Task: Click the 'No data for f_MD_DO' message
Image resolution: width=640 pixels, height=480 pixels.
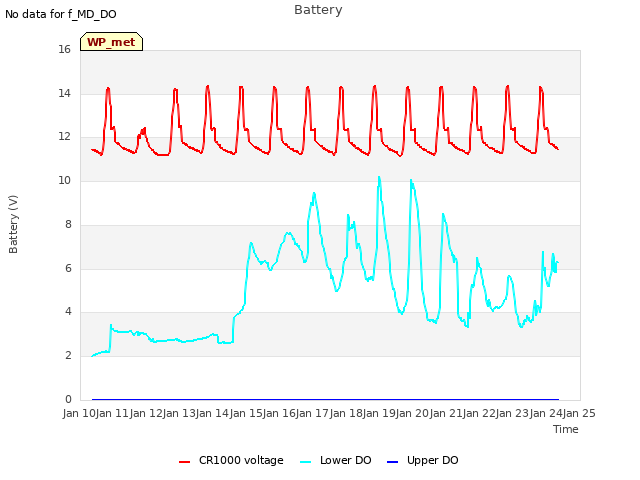Action: click(61, 14)
